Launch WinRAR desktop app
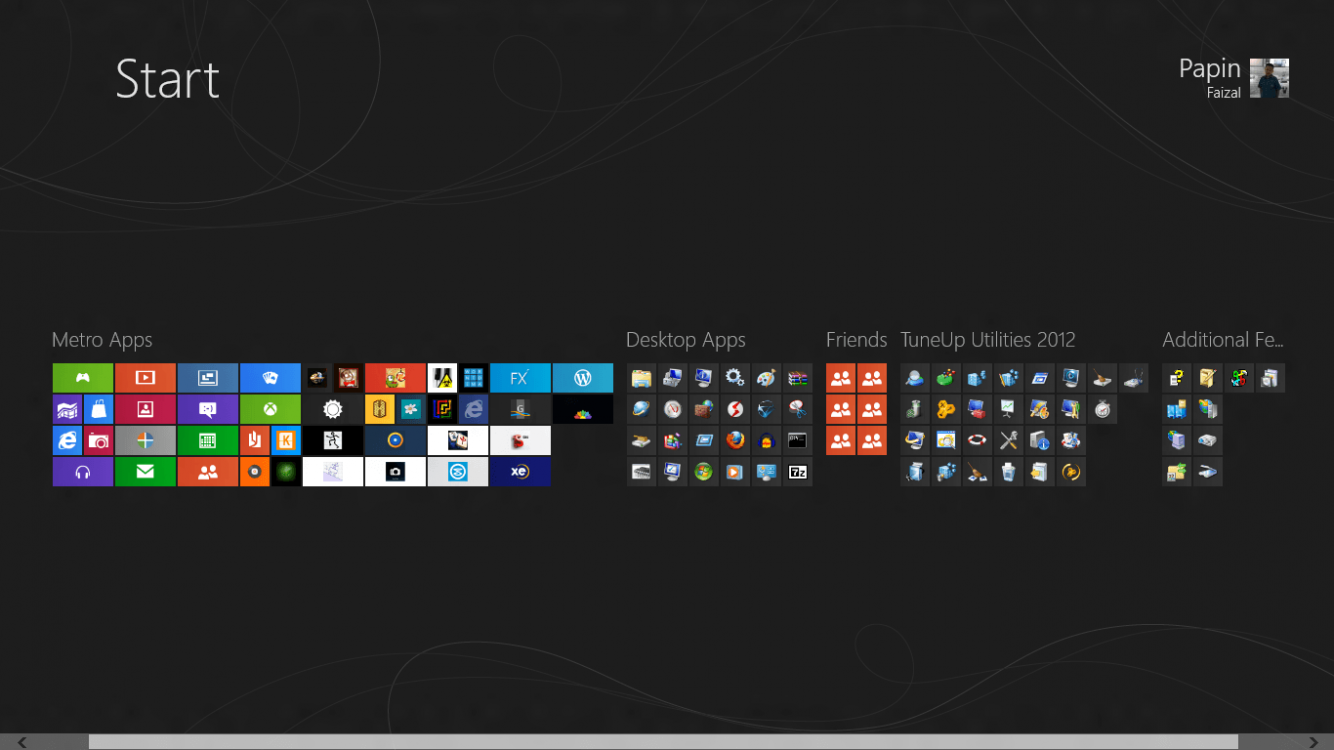Viewport: 1334px width, 750px height. click(x=797, y=378)
